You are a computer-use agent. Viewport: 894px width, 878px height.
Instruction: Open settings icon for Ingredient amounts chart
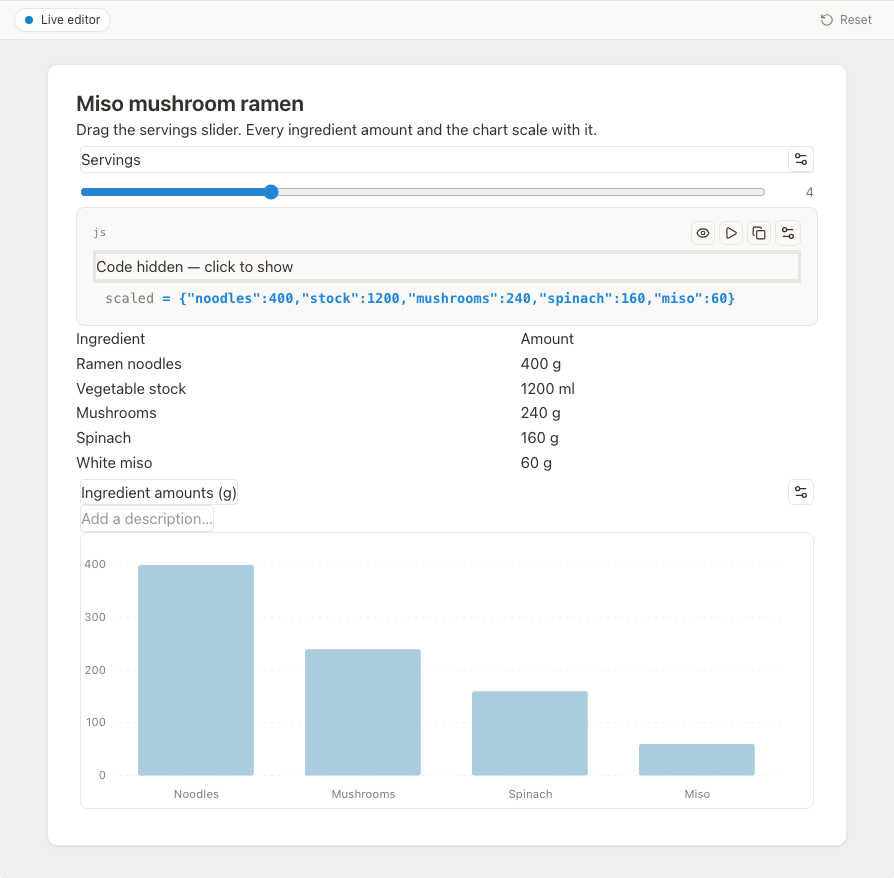[800, 492]
